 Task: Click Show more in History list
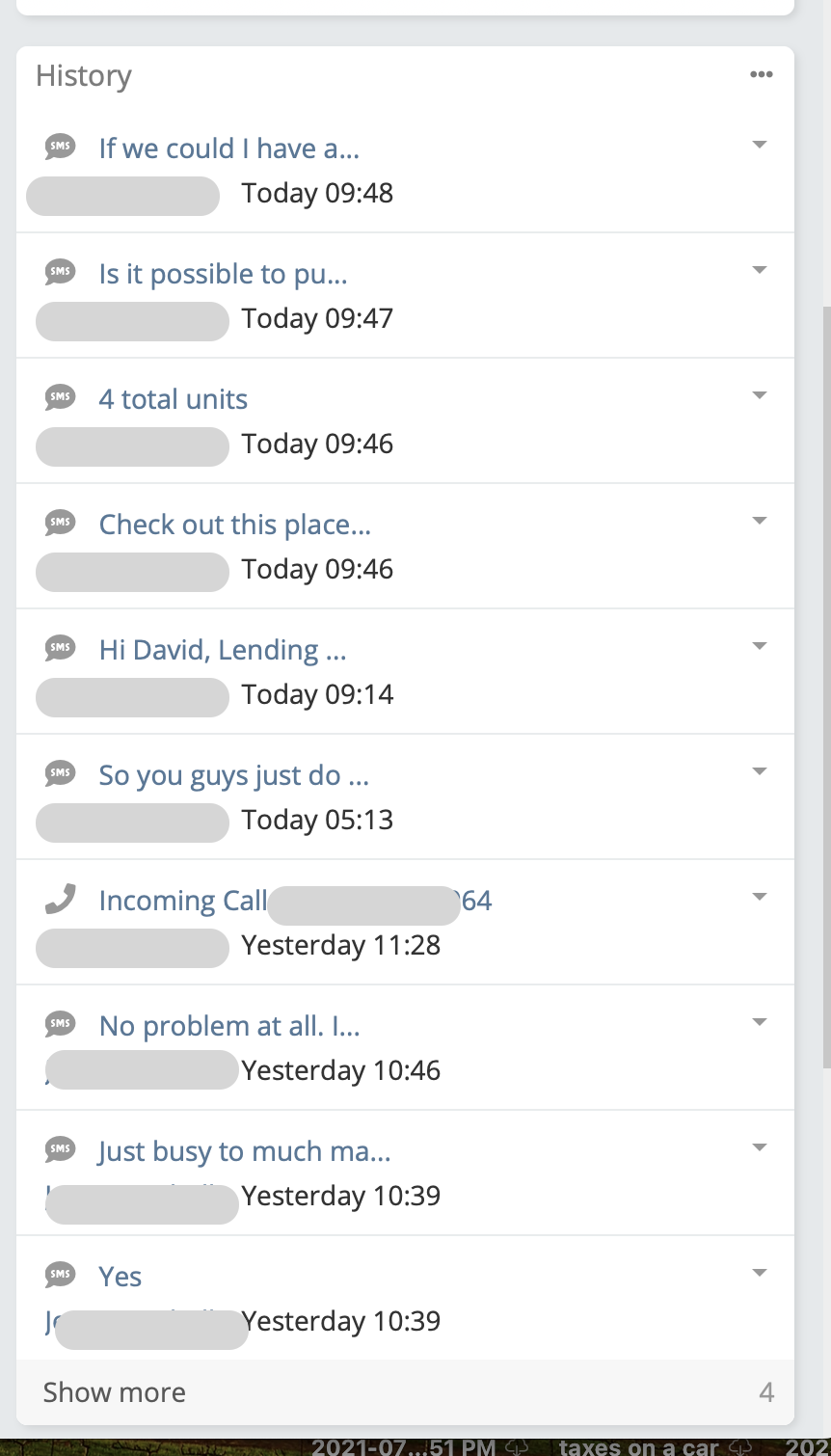(x=115, y=1392)
